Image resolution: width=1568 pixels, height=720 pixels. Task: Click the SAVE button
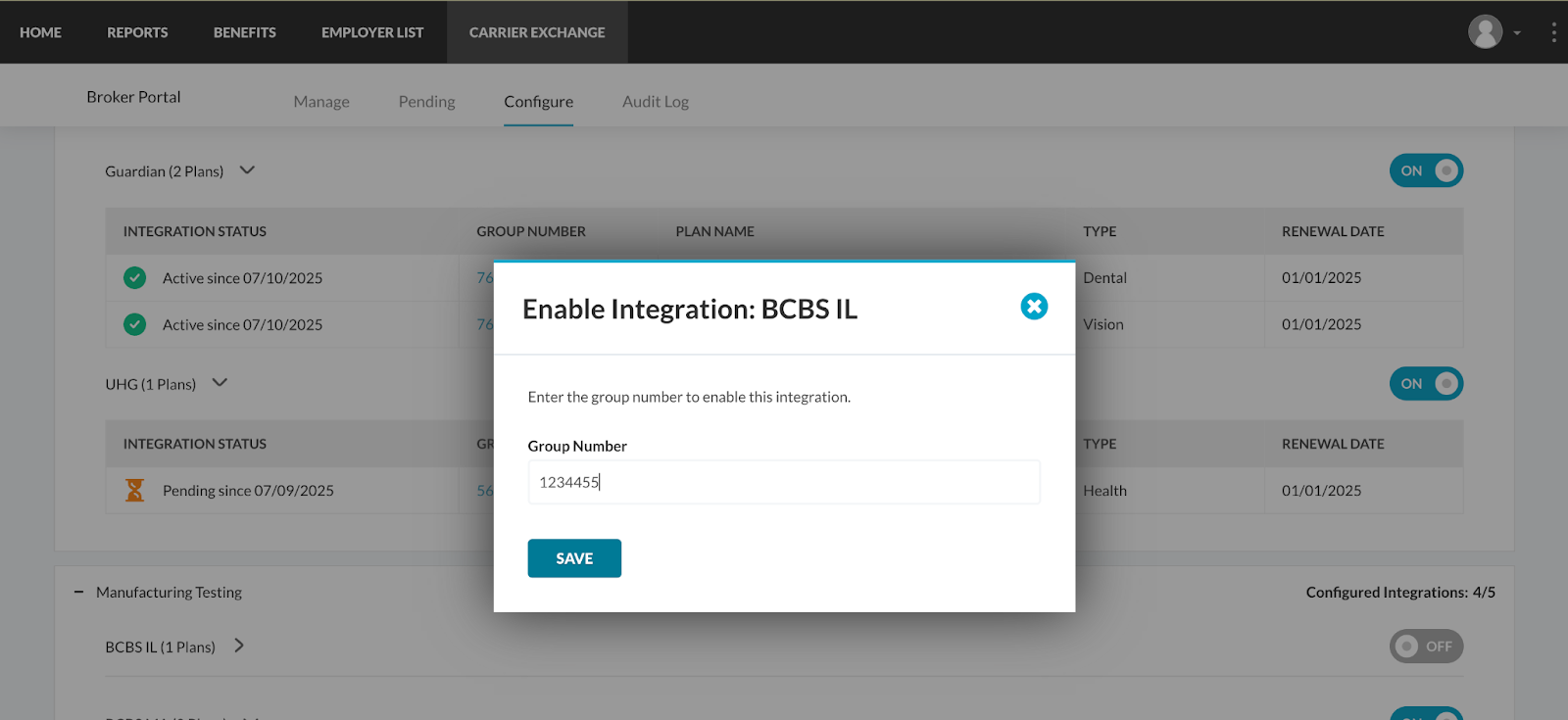point(574,558)
